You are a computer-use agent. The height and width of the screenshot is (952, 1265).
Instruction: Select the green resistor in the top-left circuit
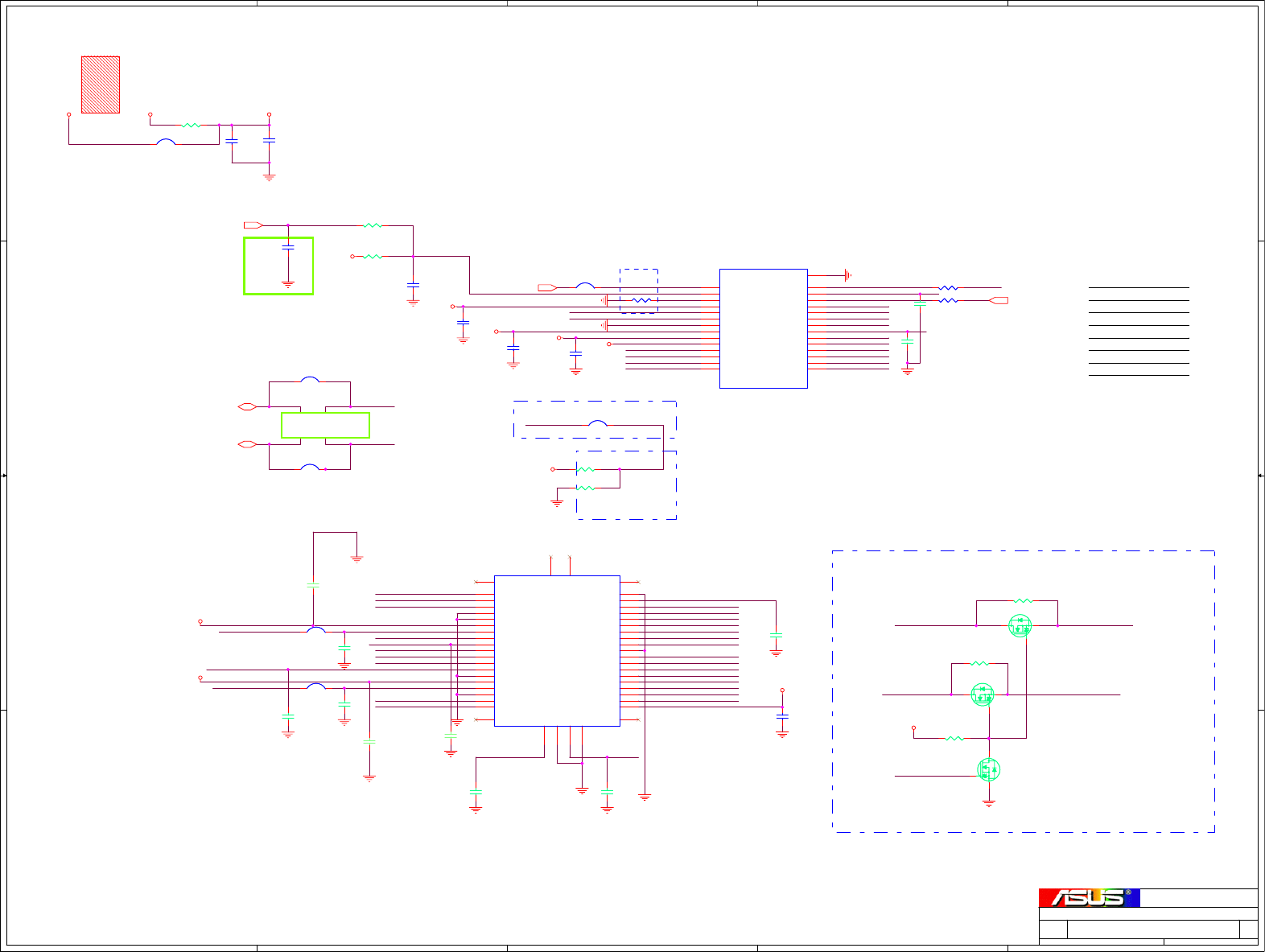tap(191, 125)
